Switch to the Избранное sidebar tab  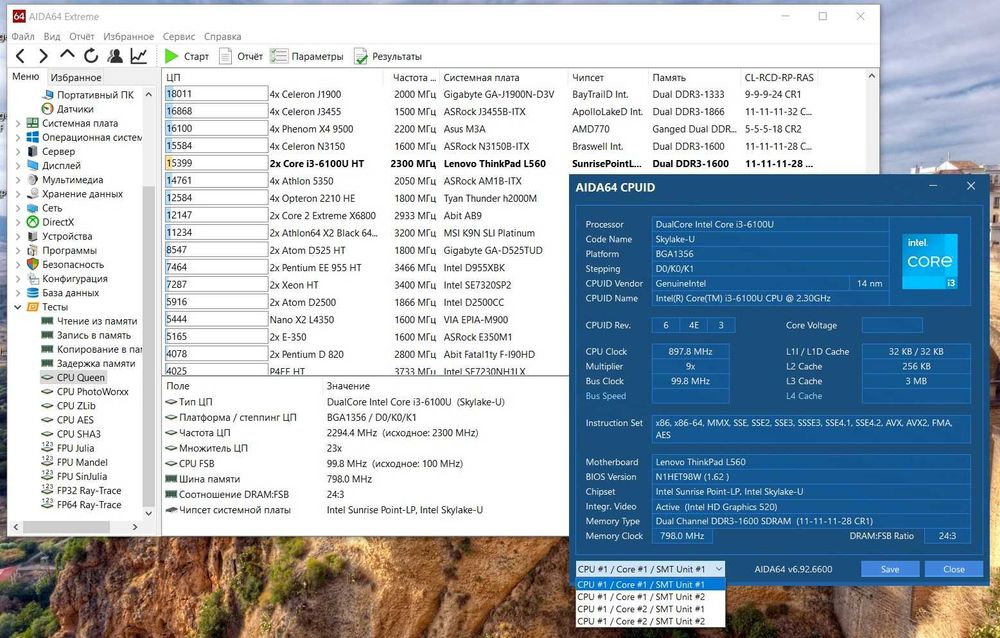75,77
